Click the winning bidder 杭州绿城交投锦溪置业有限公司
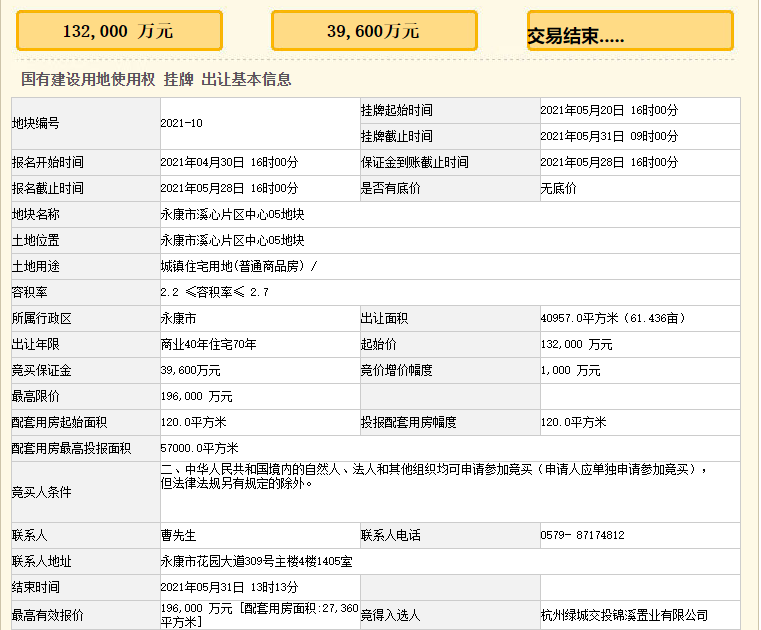The image size is (761, 630). point(623,615)
